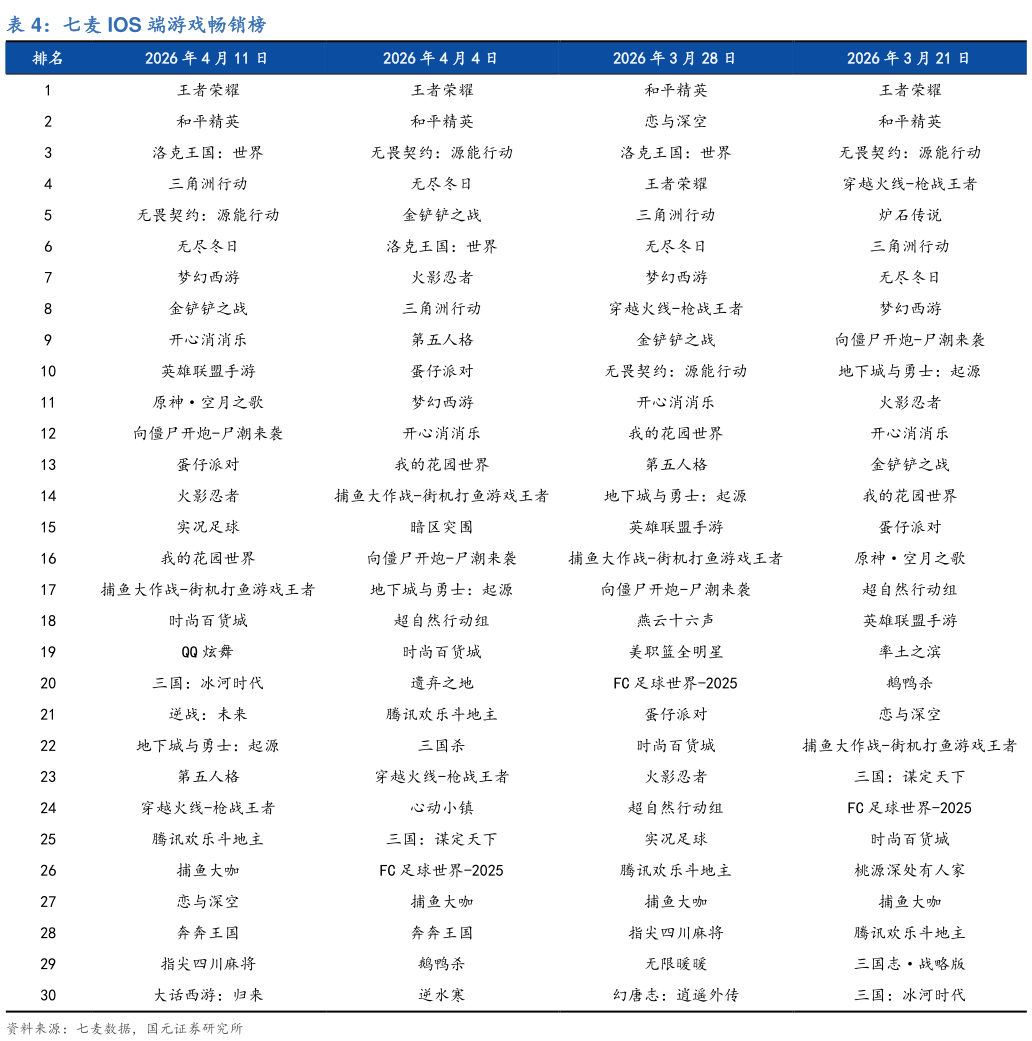Click the 燕云十六声 cell
This screenshot has height=1041, width=1032.
click(x=675, y=621)
